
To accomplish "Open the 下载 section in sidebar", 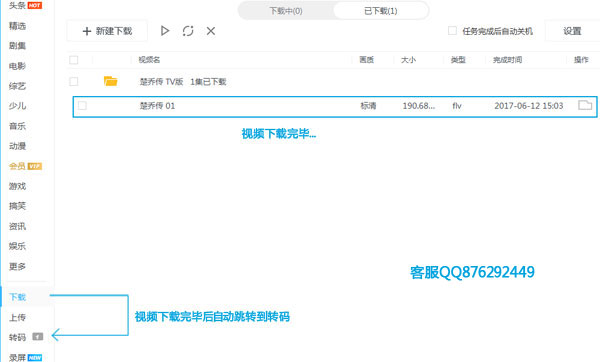I will pos(17,297).
